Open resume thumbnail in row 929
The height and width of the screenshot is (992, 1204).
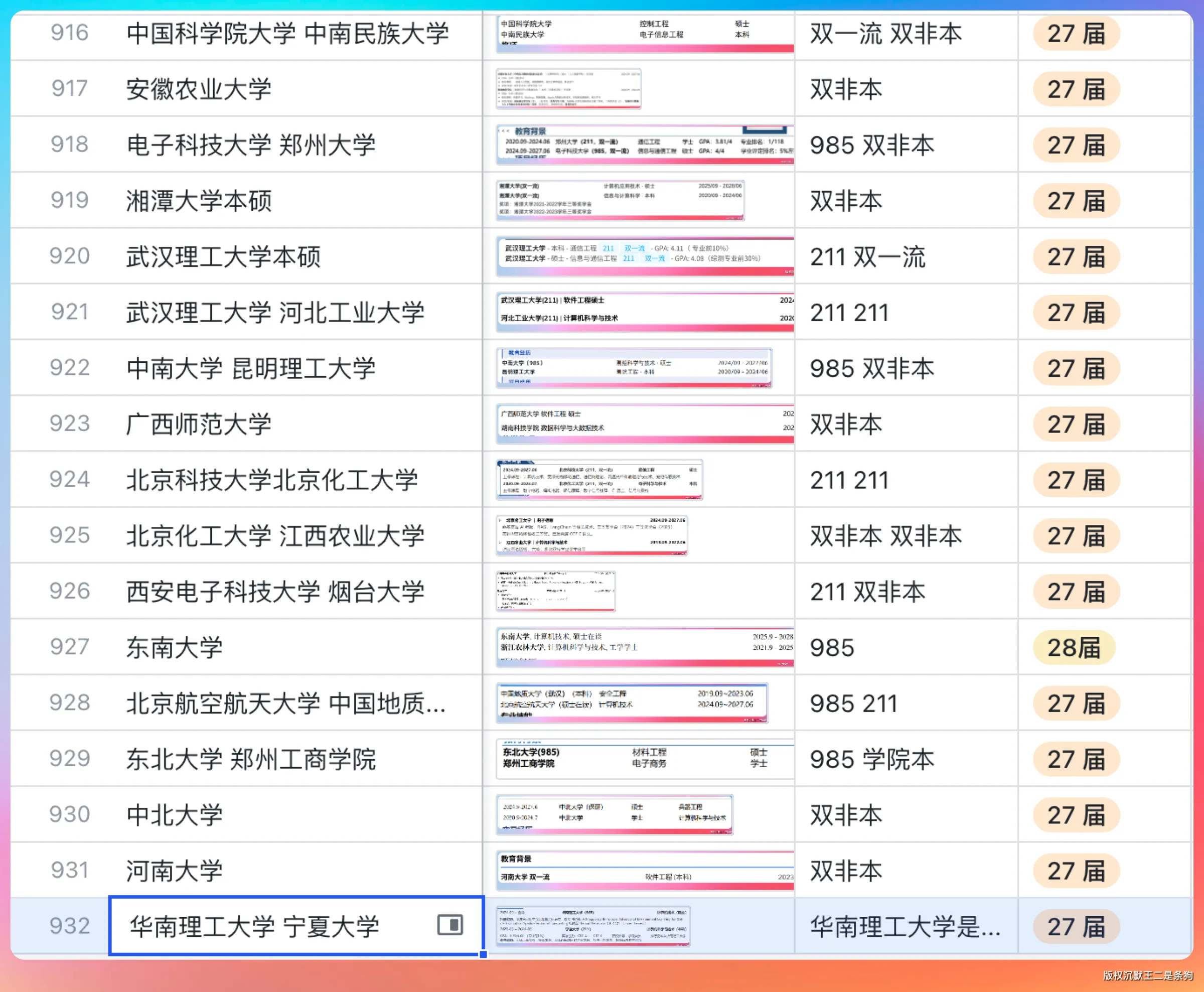click(645, 759)
